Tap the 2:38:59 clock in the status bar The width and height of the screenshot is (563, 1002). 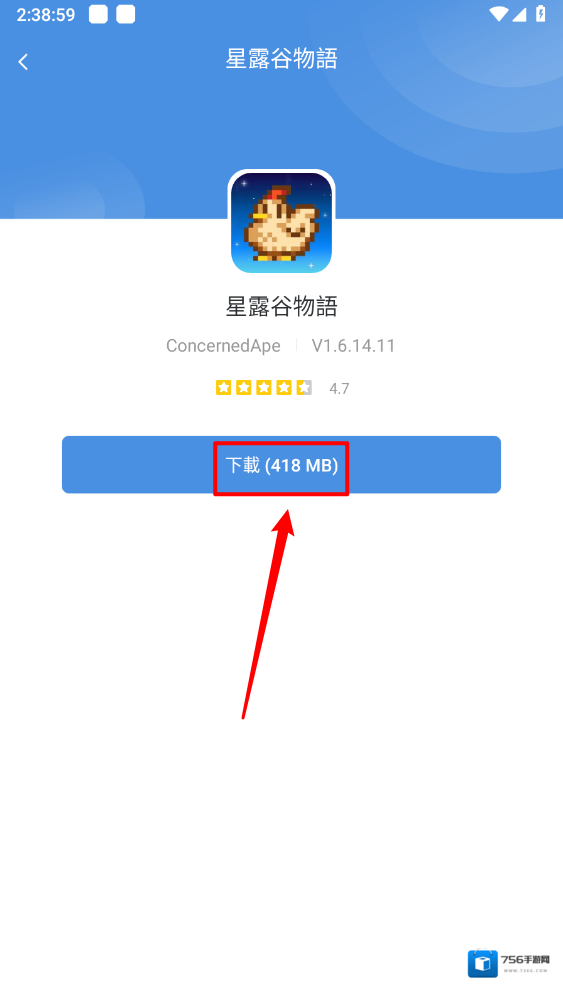(x=46, y=15)
